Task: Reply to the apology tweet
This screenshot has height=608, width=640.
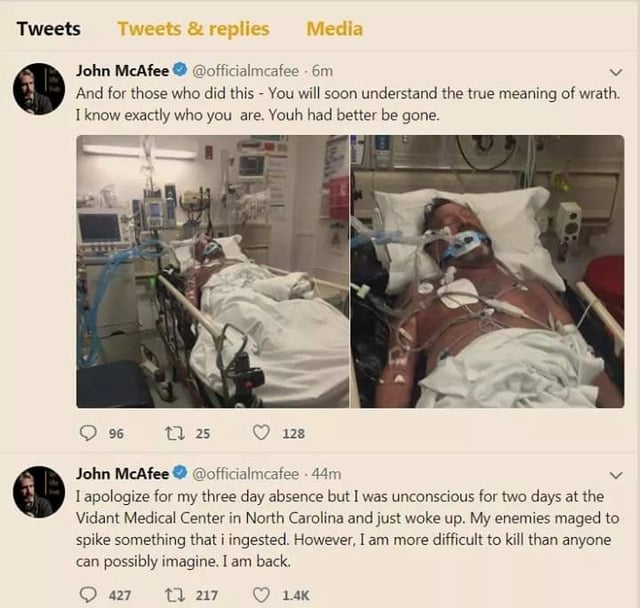Action: (x=87, y=595)
